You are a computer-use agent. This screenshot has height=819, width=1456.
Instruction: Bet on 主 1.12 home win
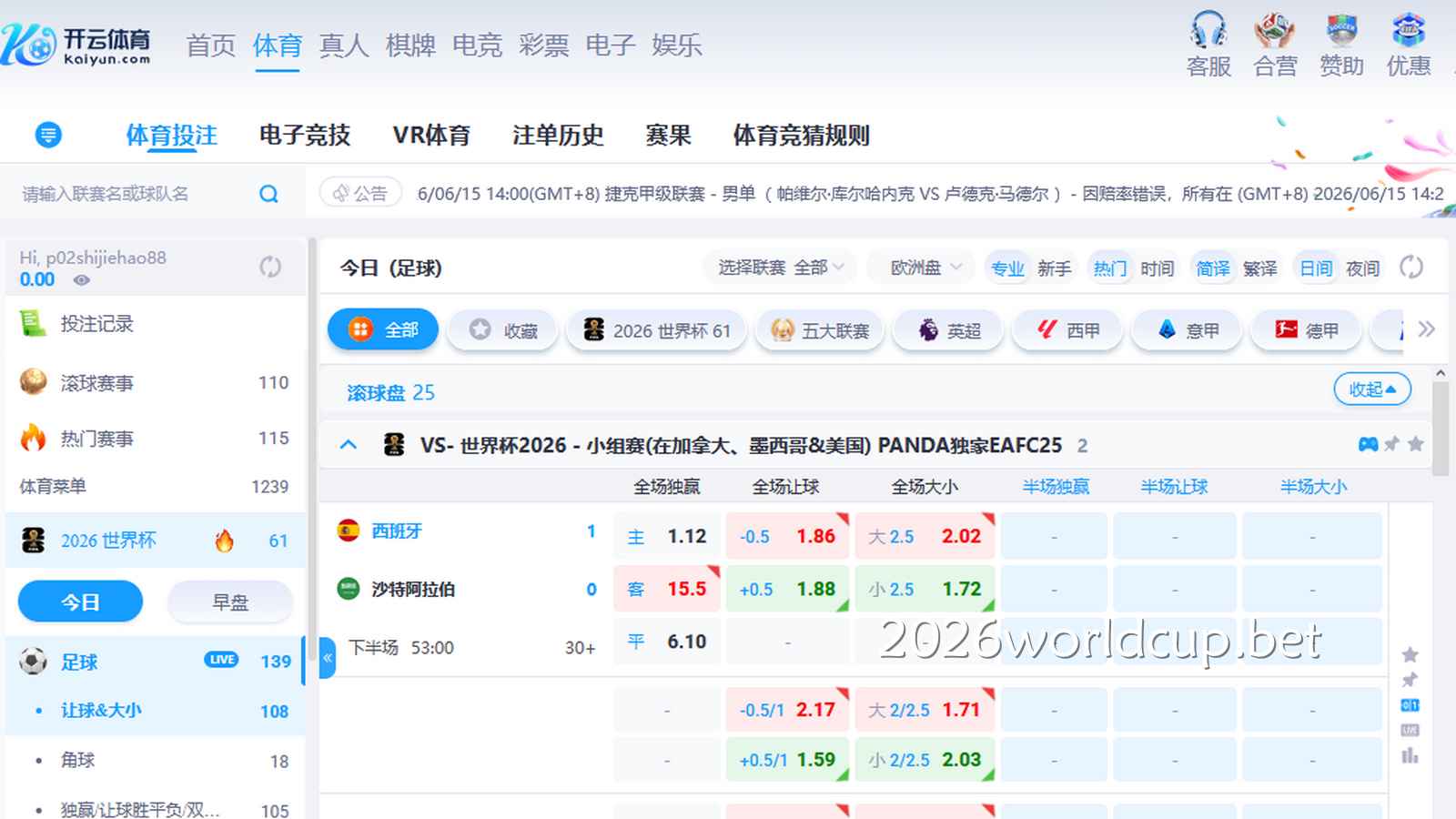(667, 536)
